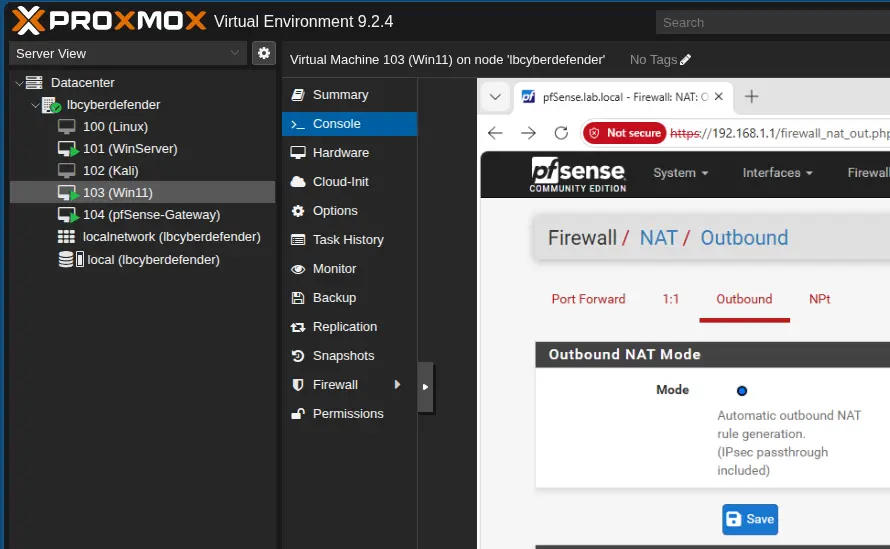
Task: Click the localnetwork grid icon
Action: [66, 237]
